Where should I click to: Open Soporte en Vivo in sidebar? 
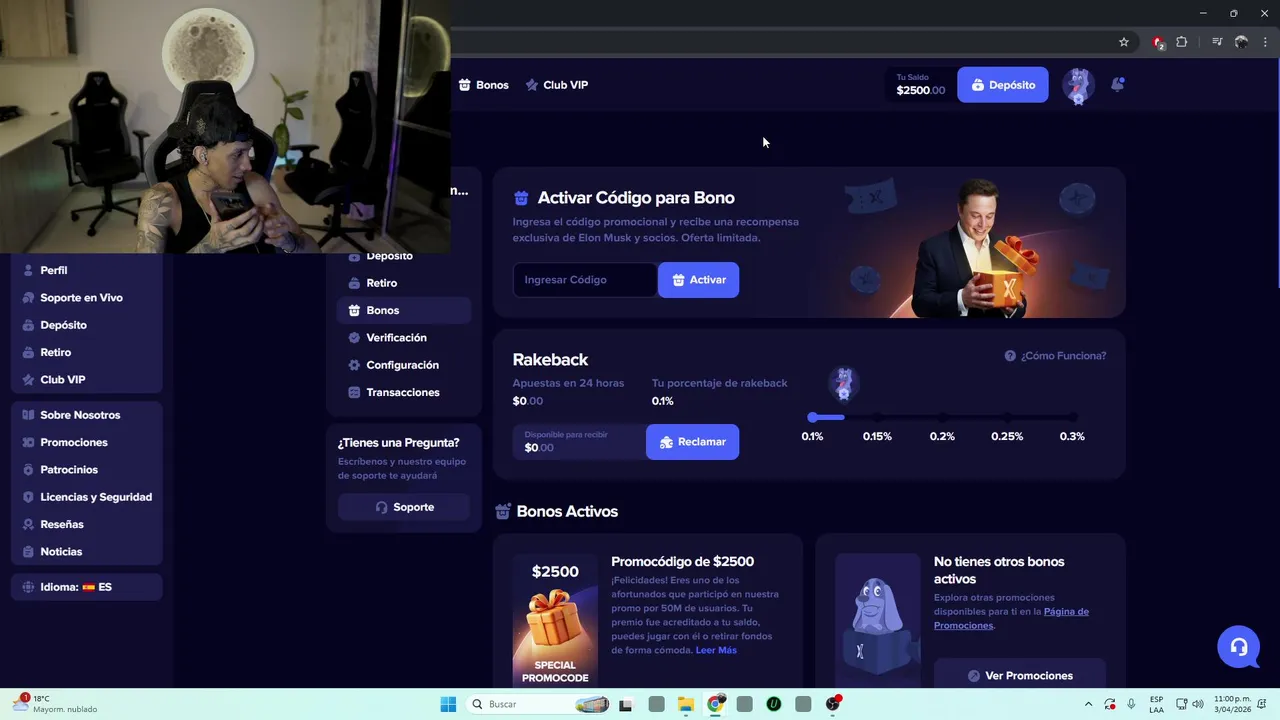pos(87,298)
